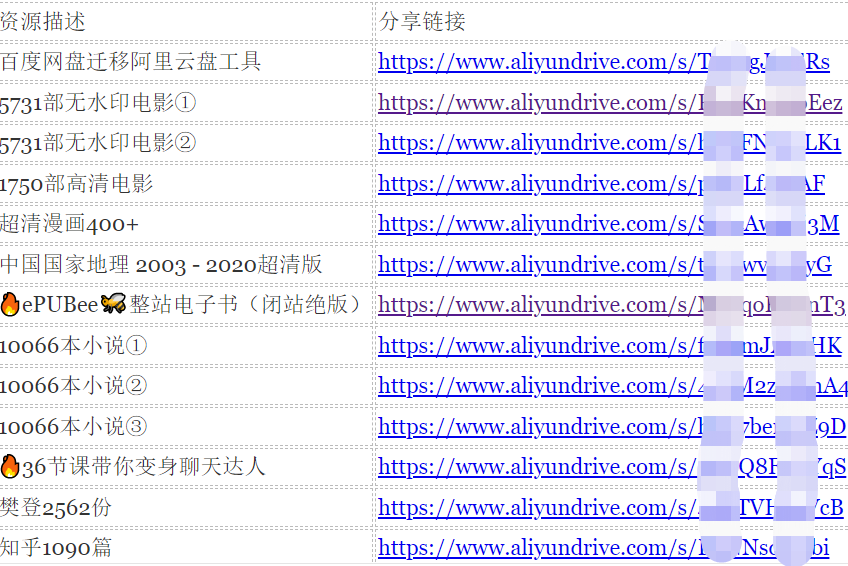
Task: Open the share link for ePUBee整站电子书
Action: click(612, 305)
